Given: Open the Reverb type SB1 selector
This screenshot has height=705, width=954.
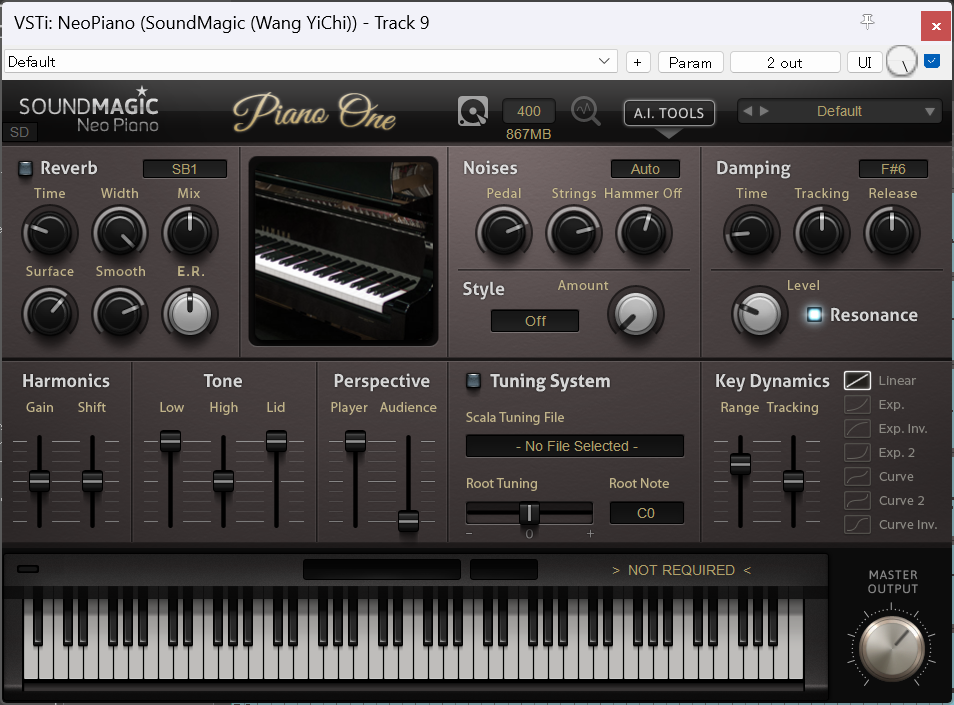Looking at the screenshot, I should pos(184,168).
